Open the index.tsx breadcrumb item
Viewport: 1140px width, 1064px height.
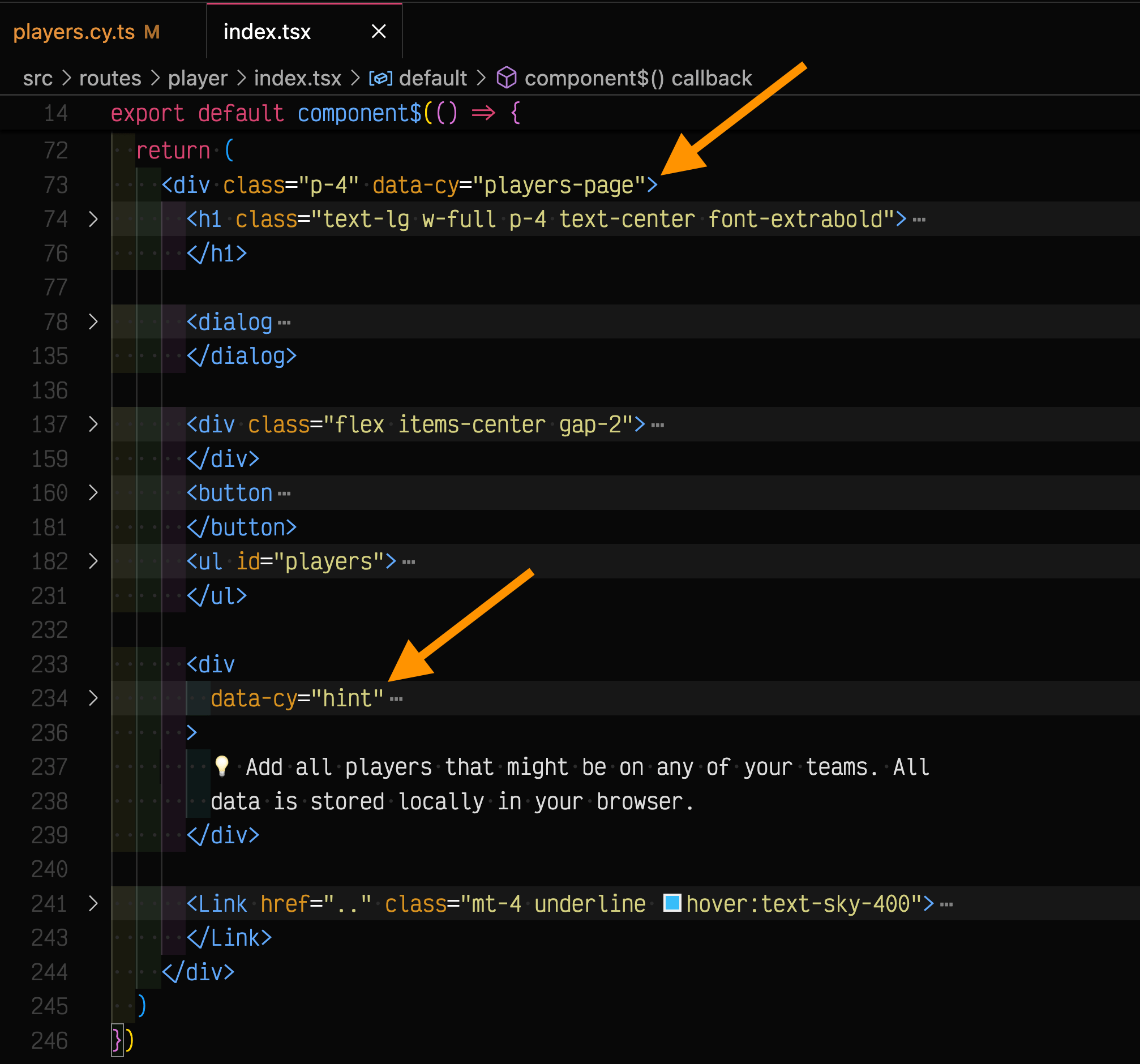[x=298, y=78]
